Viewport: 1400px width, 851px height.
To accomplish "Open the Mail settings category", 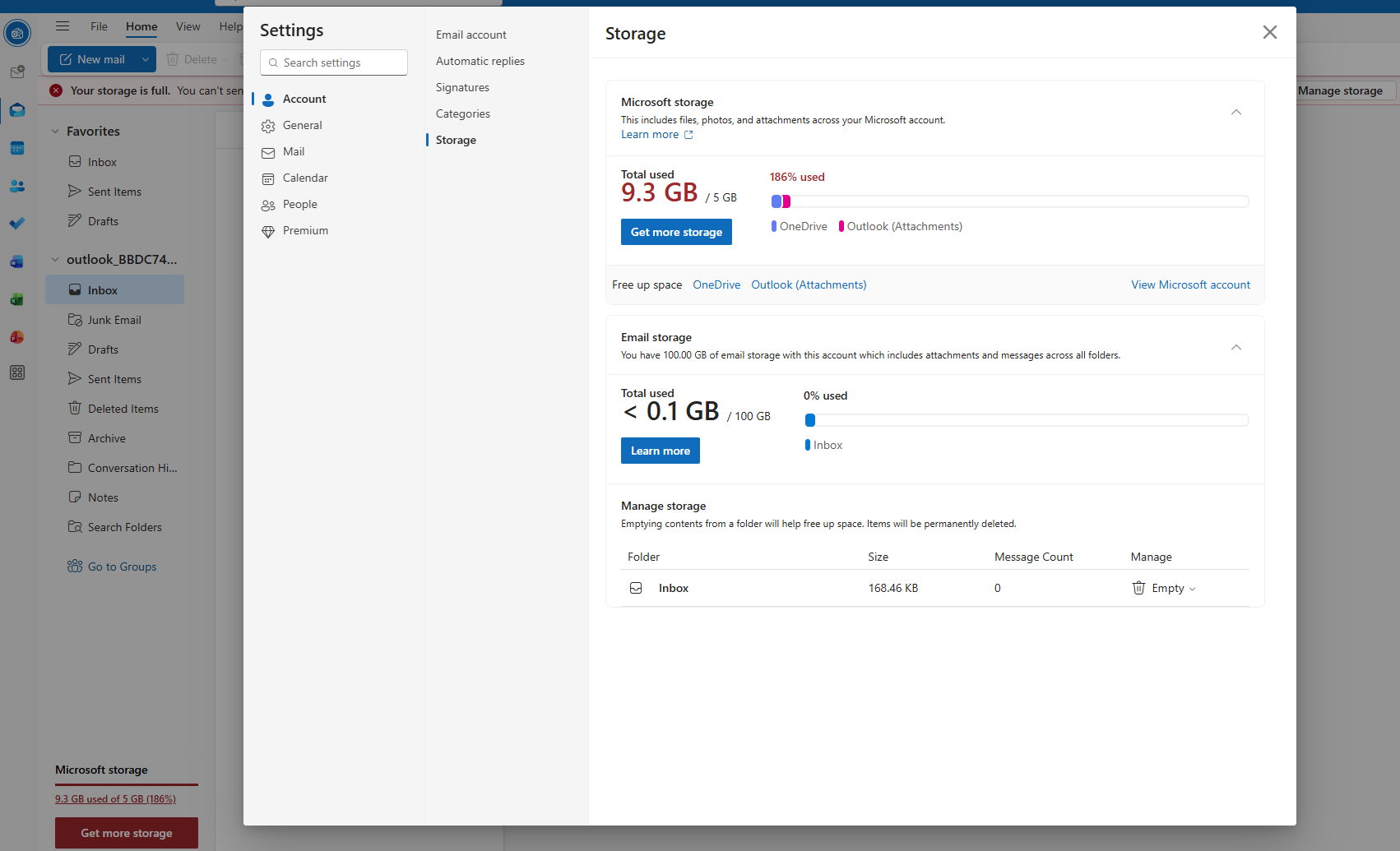I will (294, 151).
